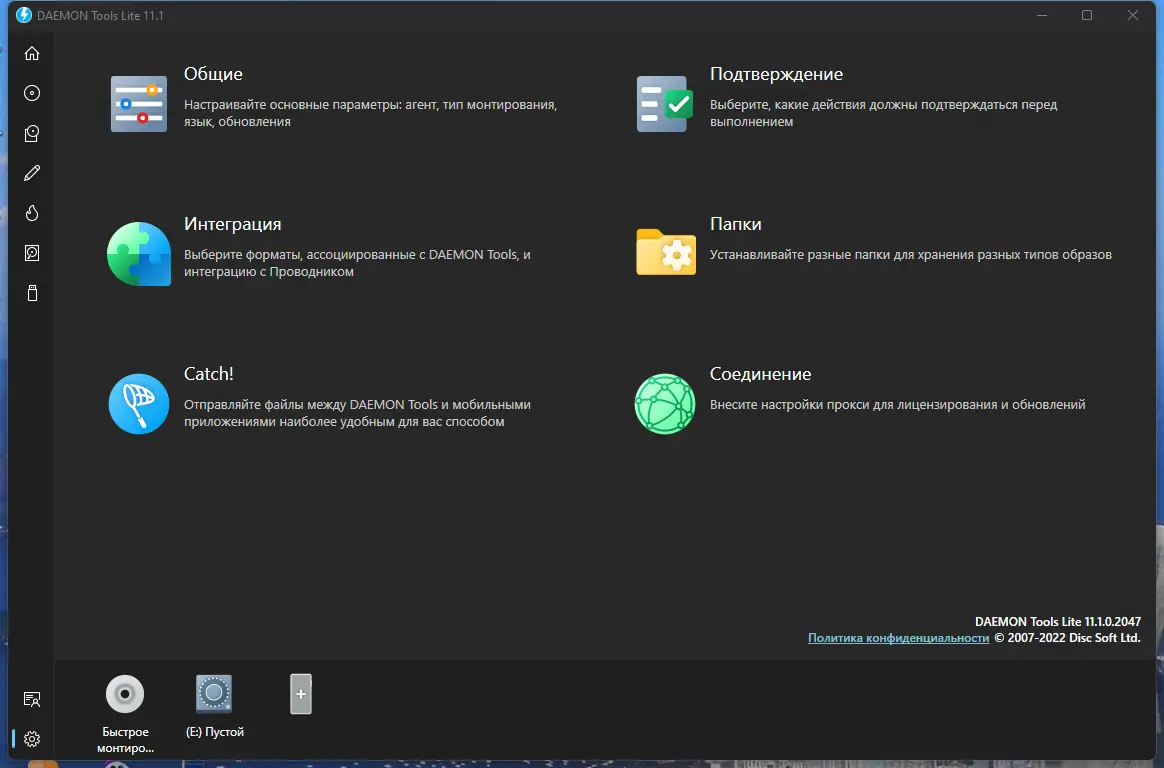Add a new drive with plus icon
The height and width of the screenshot is (768, 1164).
tap(301, 694)
